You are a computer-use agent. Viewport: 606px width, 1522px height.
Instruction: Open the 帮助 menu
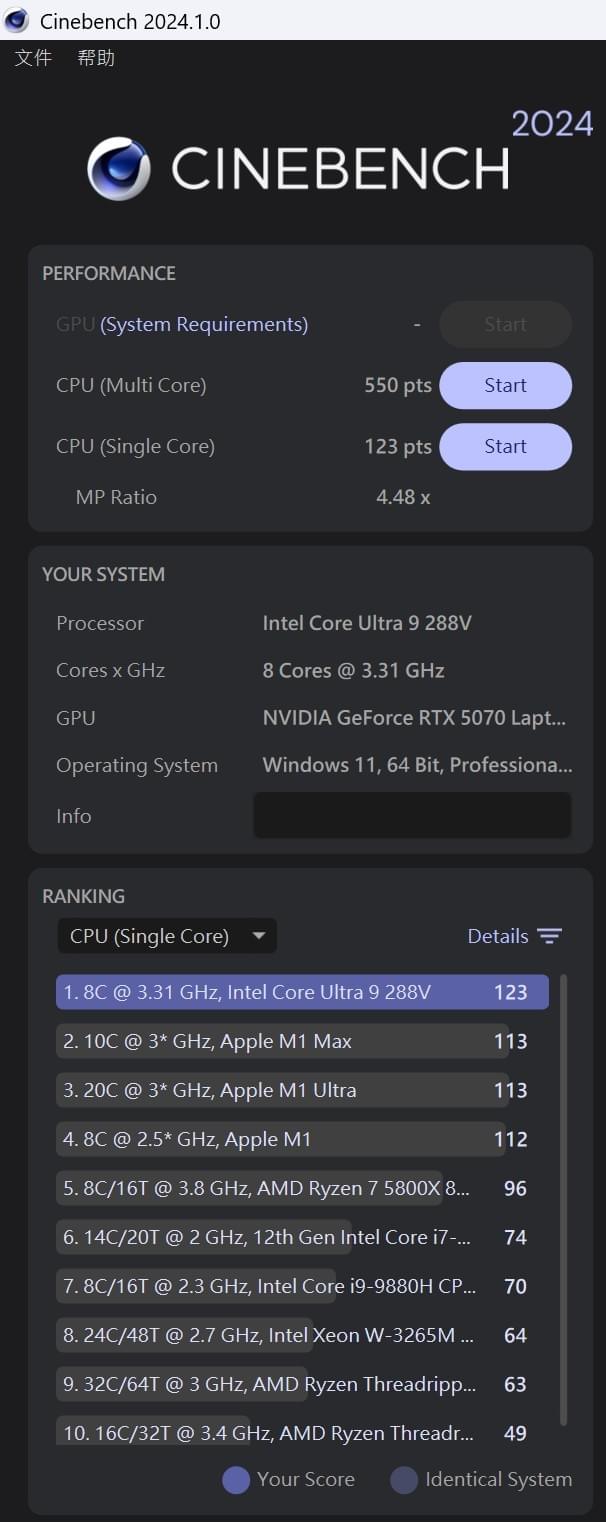click(96, 58)
